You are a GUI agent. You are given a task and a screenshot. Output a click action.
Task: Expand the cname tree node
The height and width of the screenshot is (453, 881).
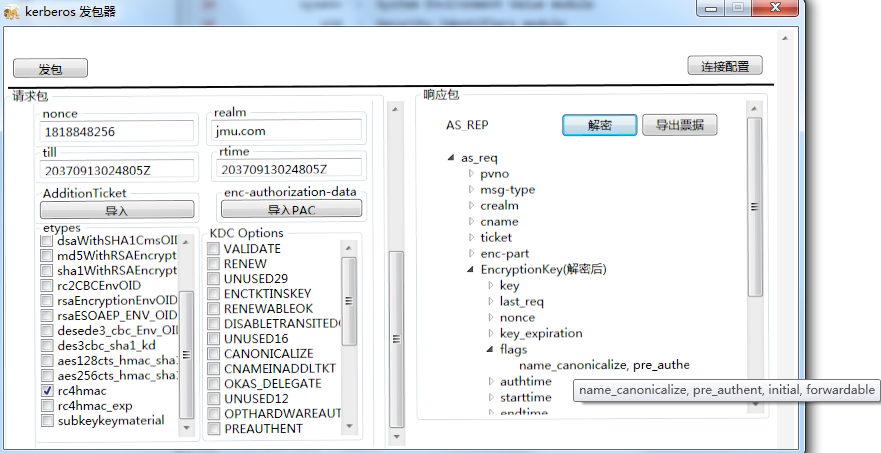471,221
